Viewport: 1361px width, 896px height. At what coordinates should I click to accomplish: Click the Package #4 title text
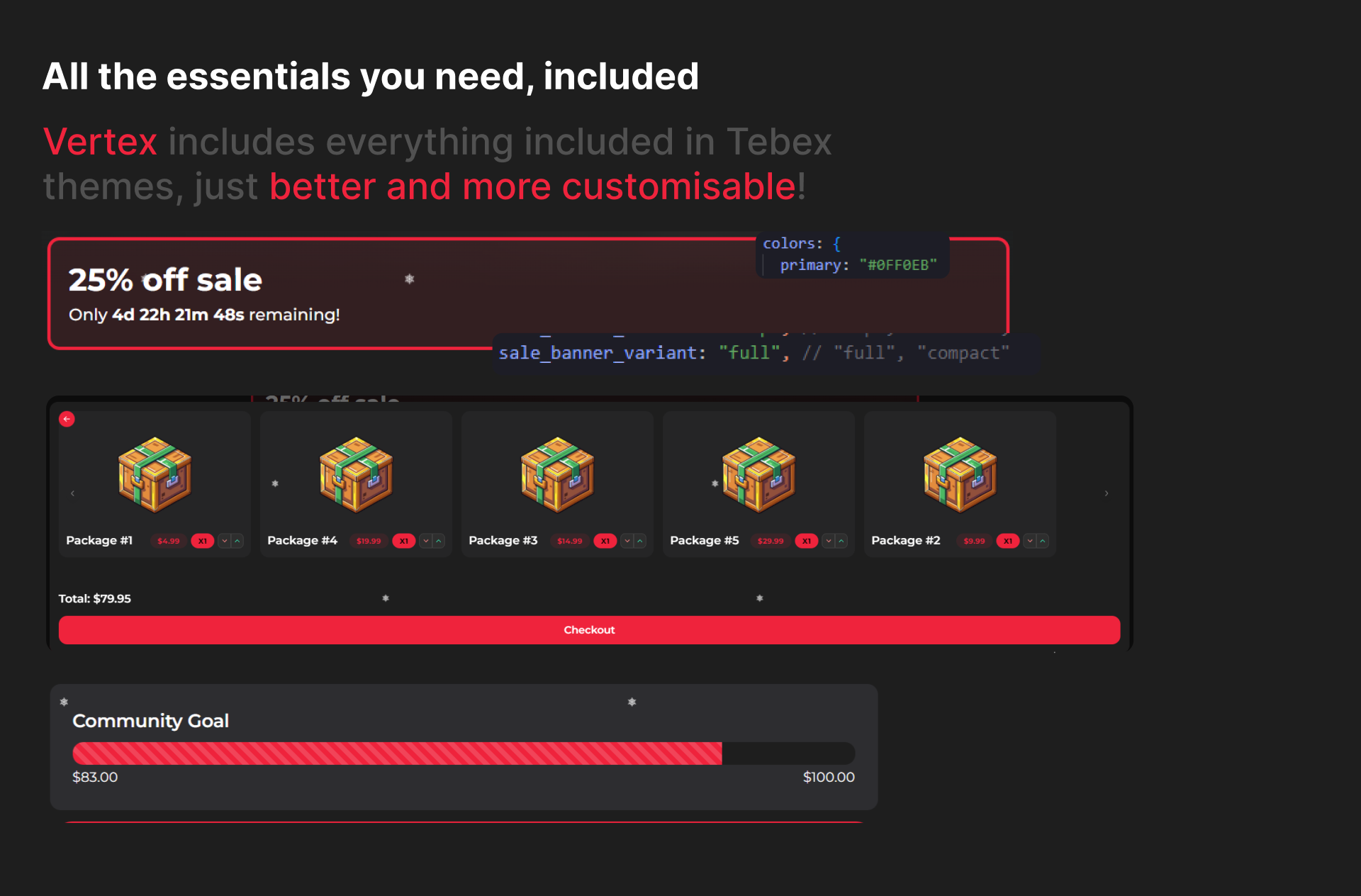302,540
